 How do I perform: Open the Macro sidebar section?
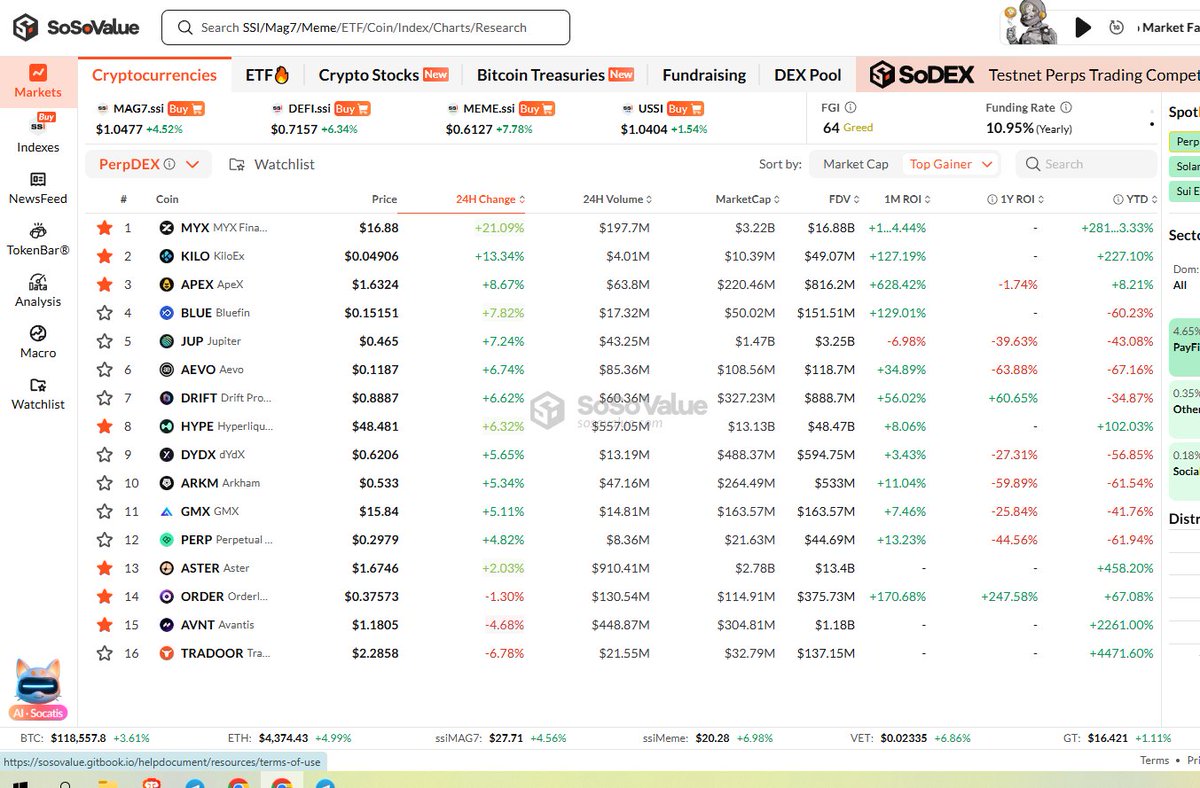point(38,342)
